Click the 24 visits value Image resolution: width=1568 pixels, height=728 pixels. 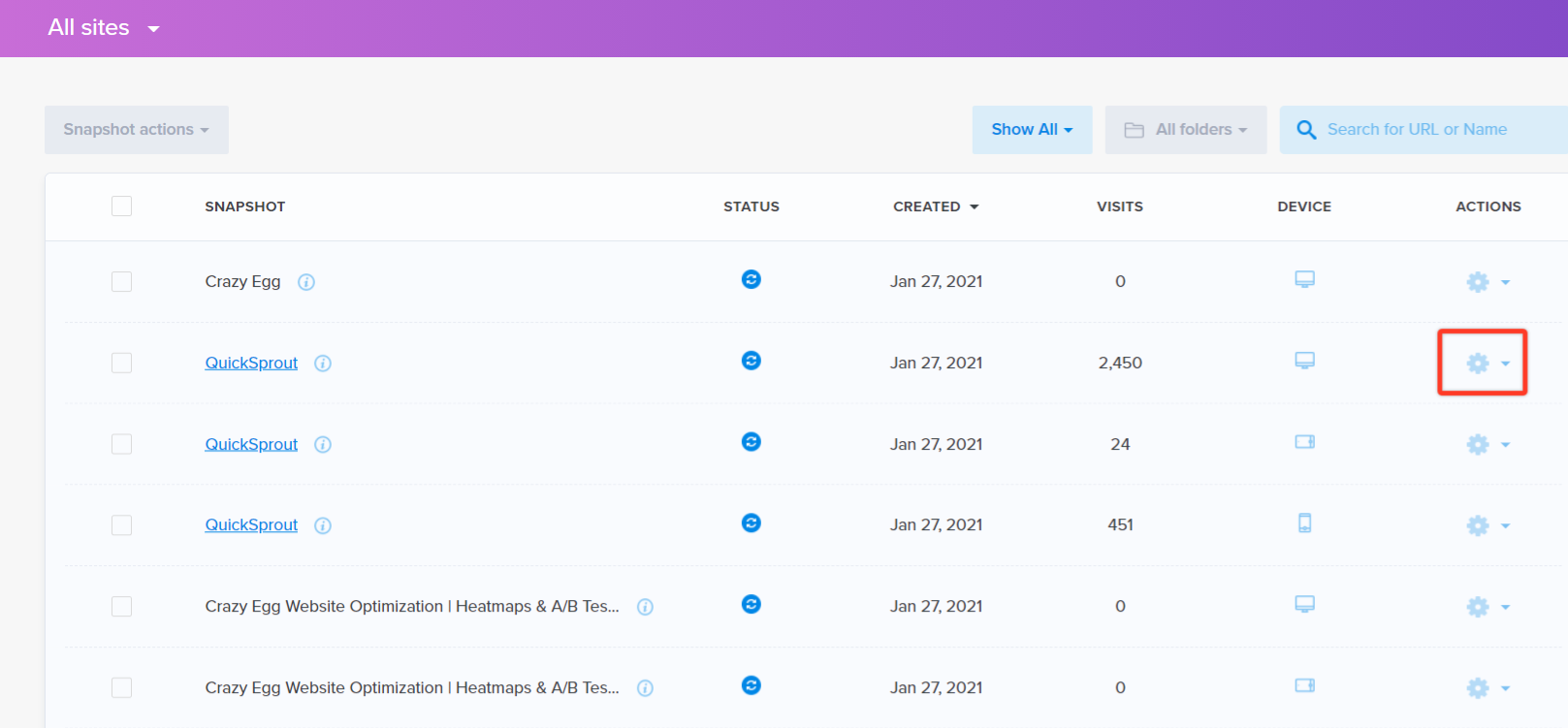click(x=1120, y=445)
